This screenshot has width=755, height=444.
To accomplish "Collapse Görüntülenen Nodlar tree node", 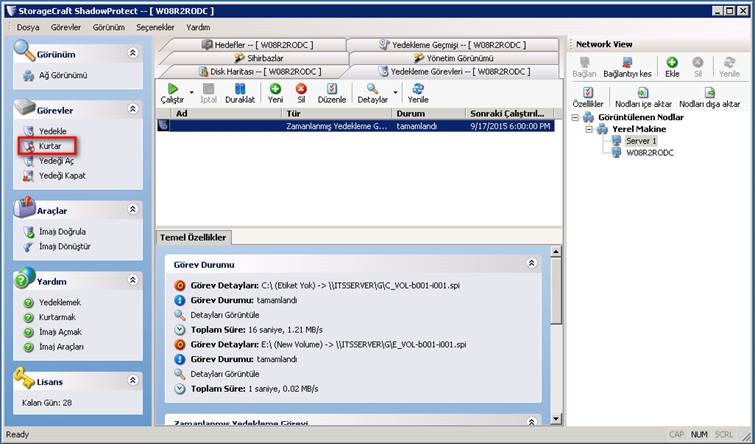I will [575, 118].
